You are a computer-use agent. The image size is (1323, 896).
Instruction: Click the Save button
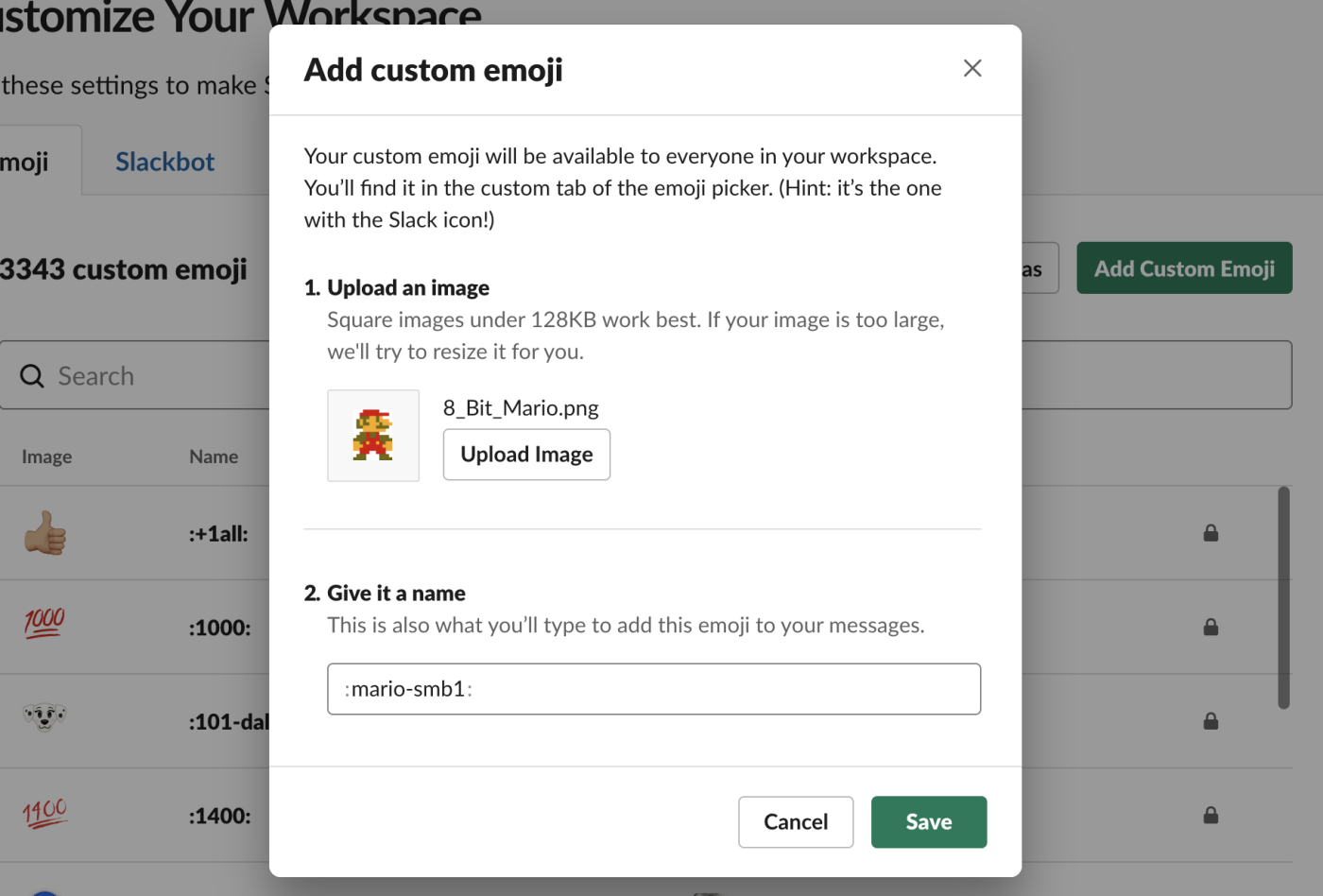pyautogui.click(x=928, y=821)
